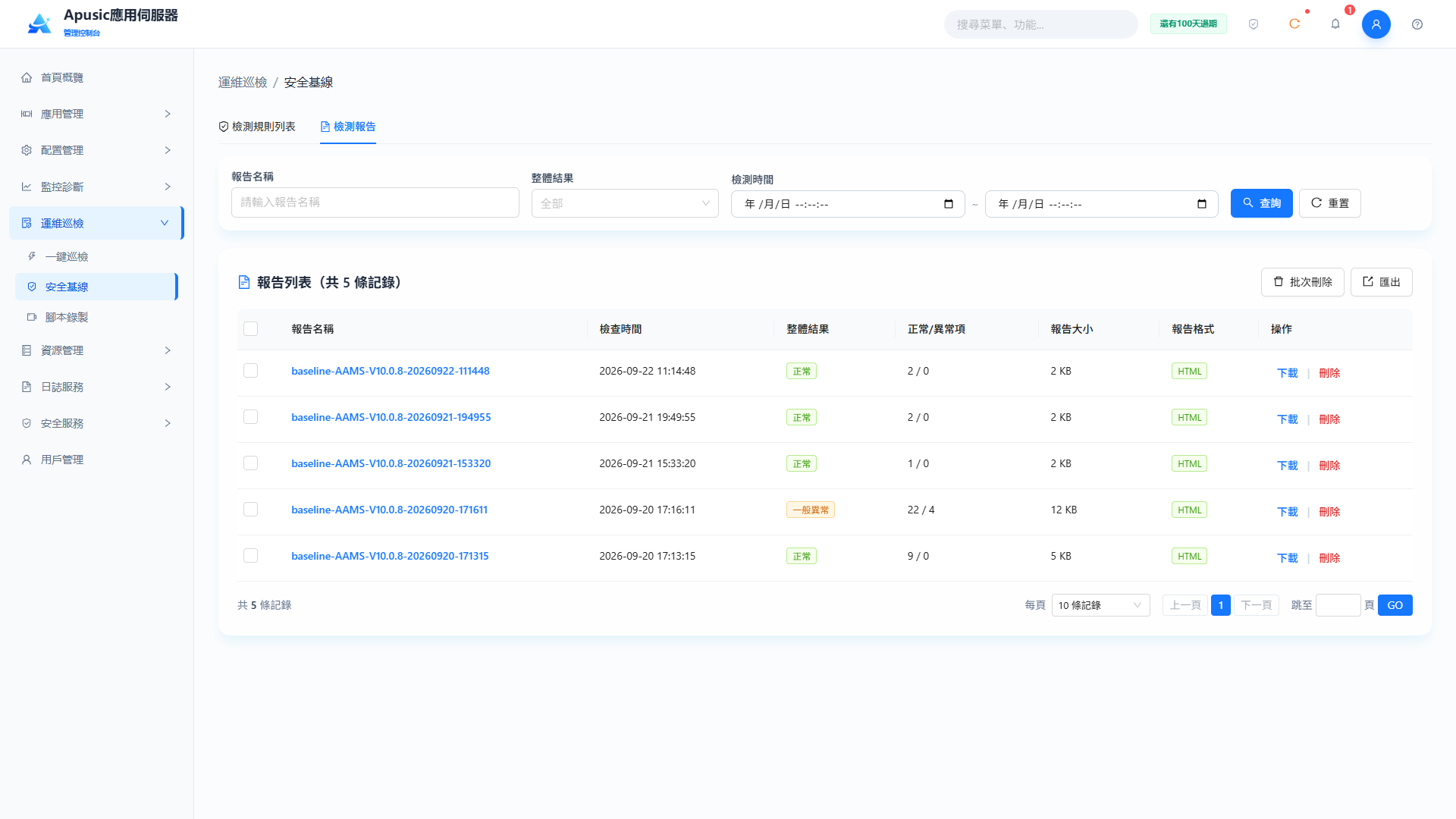Expand 日誌服務 sidebar menu

coord(96,387)
